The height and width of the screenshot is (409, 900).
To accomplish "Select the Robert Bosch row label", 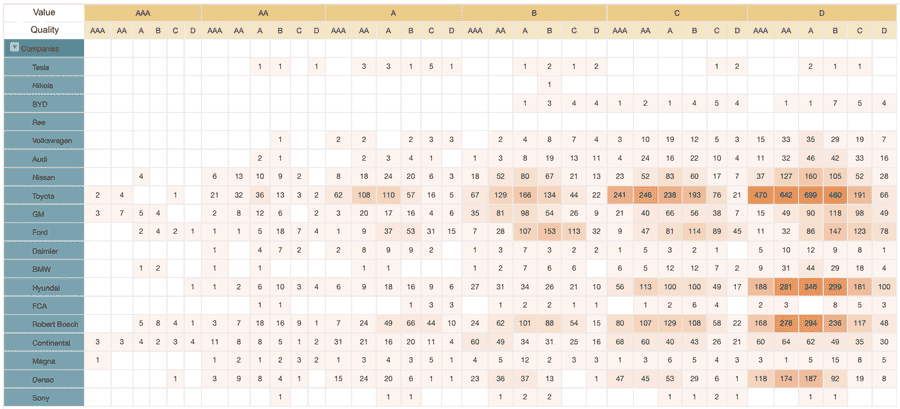I will point(44,324).
